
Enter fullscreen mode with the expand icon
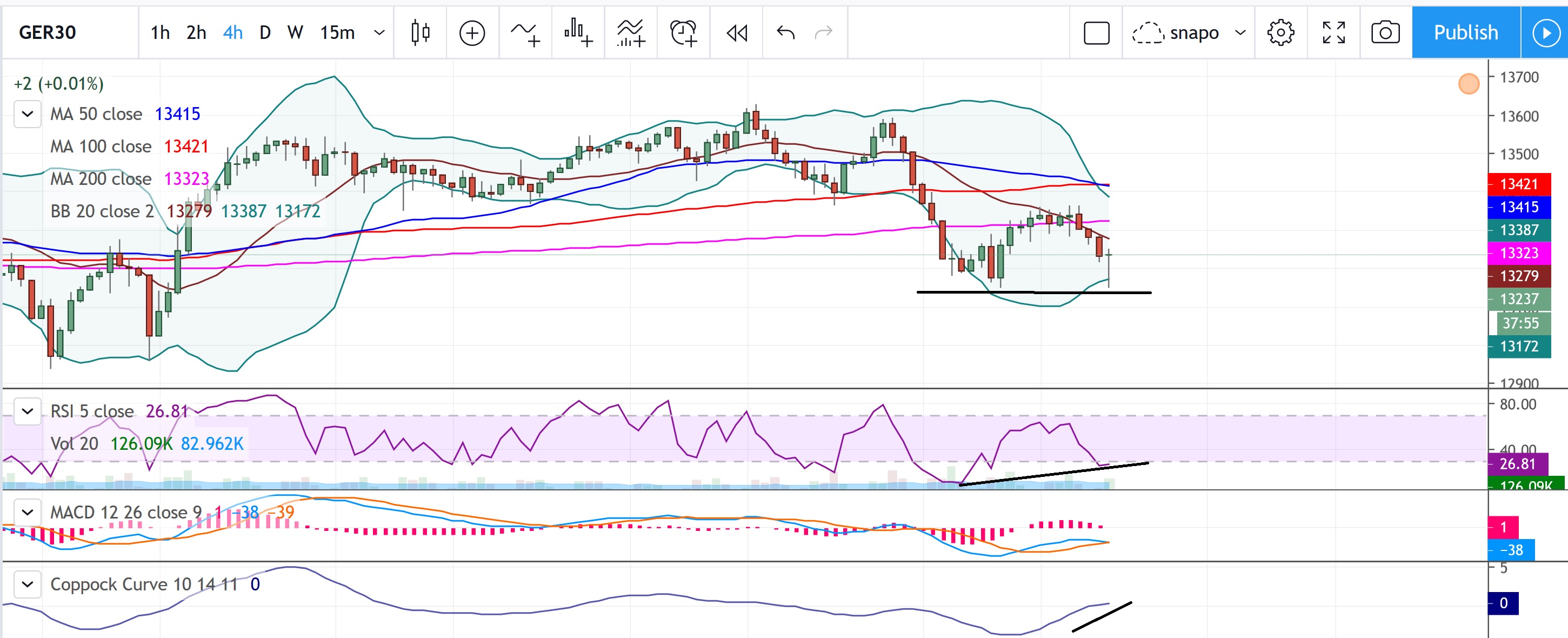1333,32
